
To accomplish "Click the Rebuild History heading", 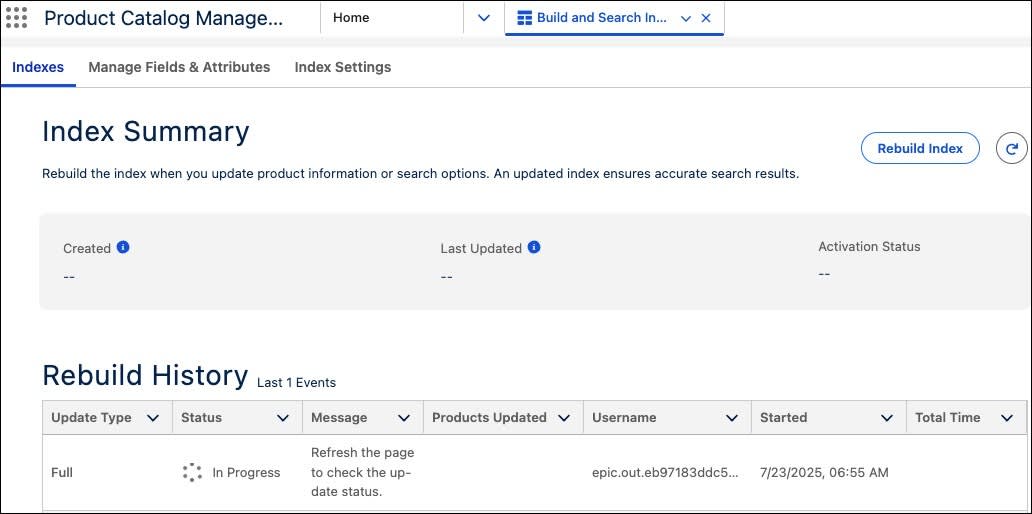I will (145, 375).
